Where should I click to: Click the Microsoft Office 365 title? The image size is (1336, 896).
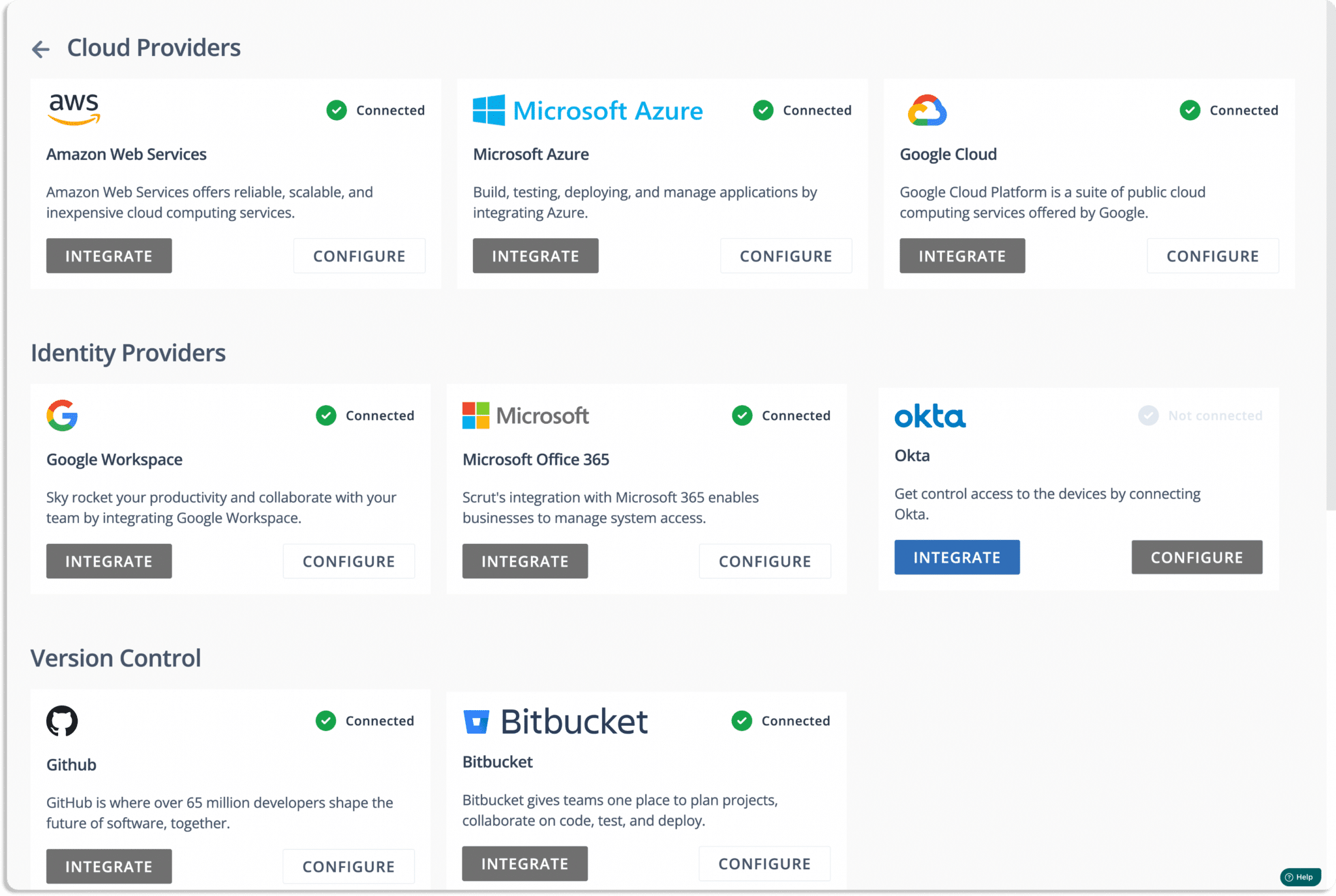tap(536, 460)
